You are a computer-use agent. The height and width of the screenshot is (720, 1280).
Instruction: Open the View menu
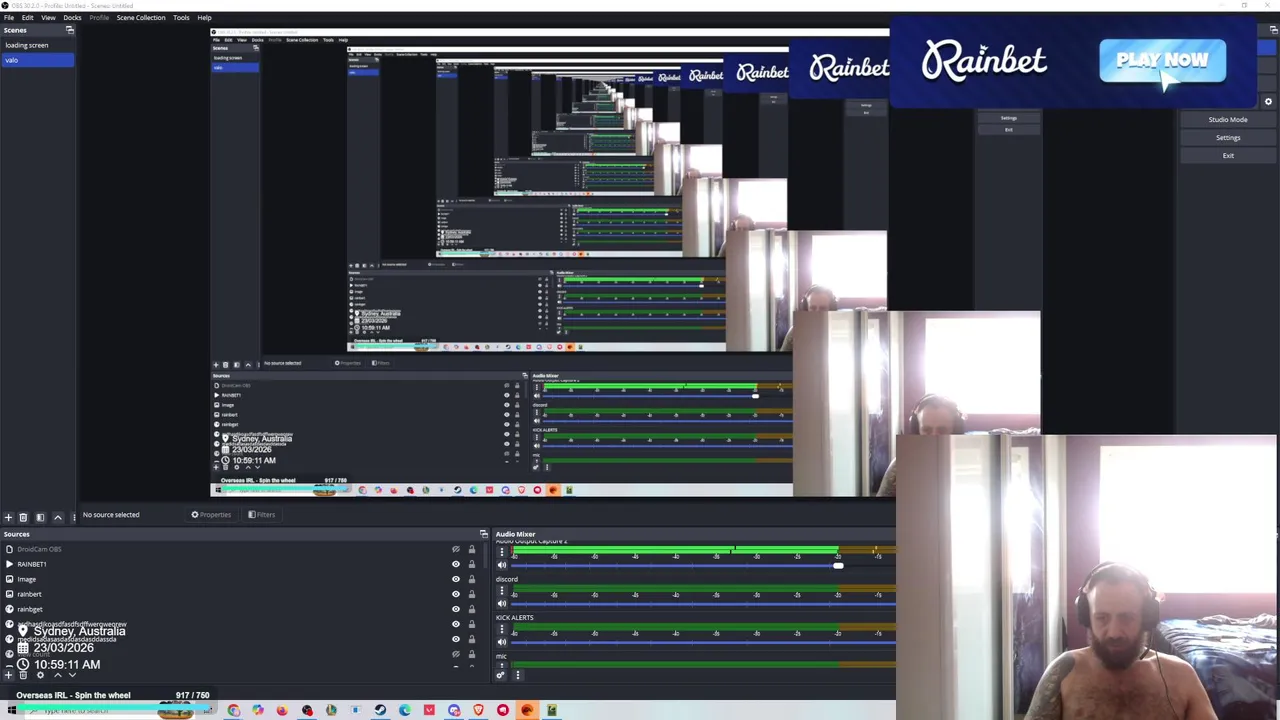[48, 17]
